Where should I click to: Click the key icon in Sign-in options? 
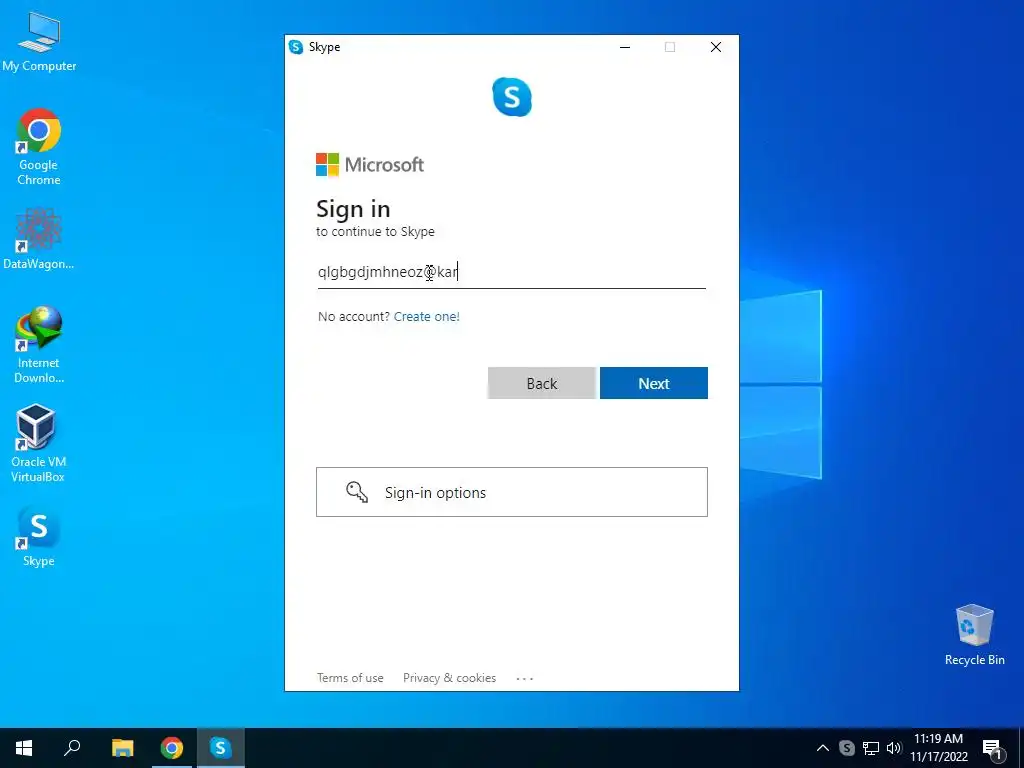[357, 492]
